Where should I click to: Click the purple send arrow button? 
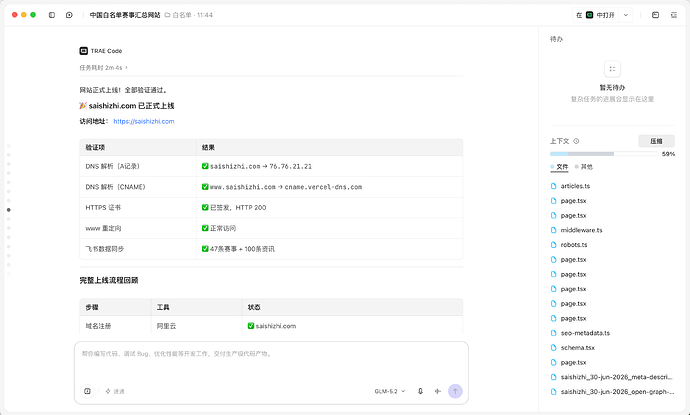(455, 391)
